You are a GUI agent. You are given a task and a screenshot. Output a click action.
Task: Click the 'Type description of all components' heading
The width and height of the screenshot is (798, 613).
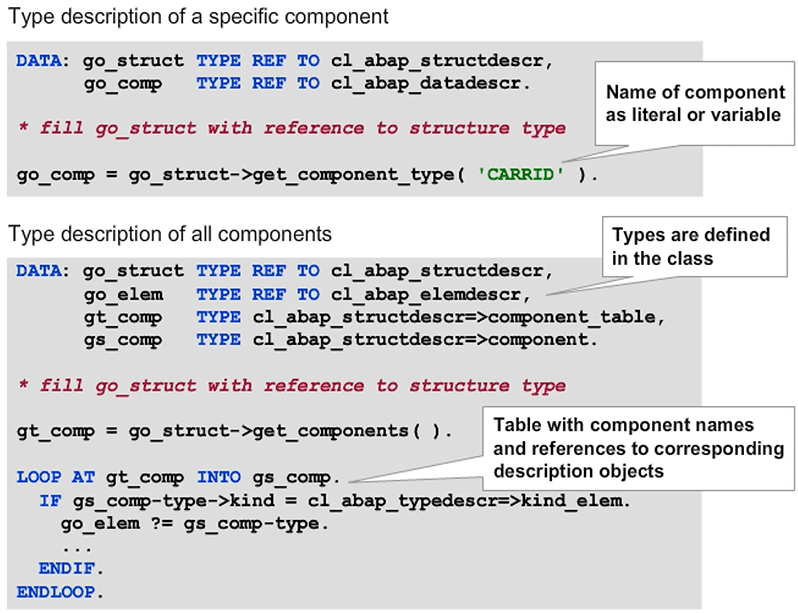coord(170,235)
